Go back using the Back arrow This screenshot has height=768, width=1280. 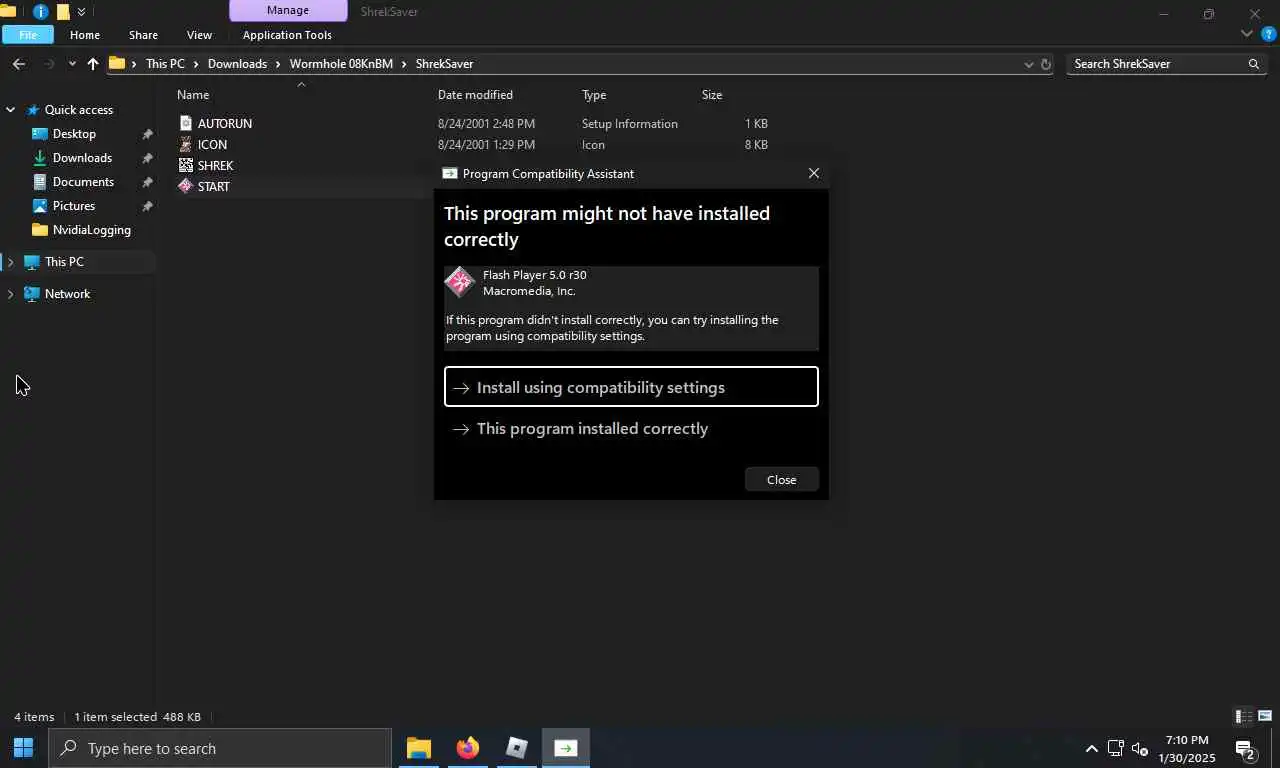point(19,63)
